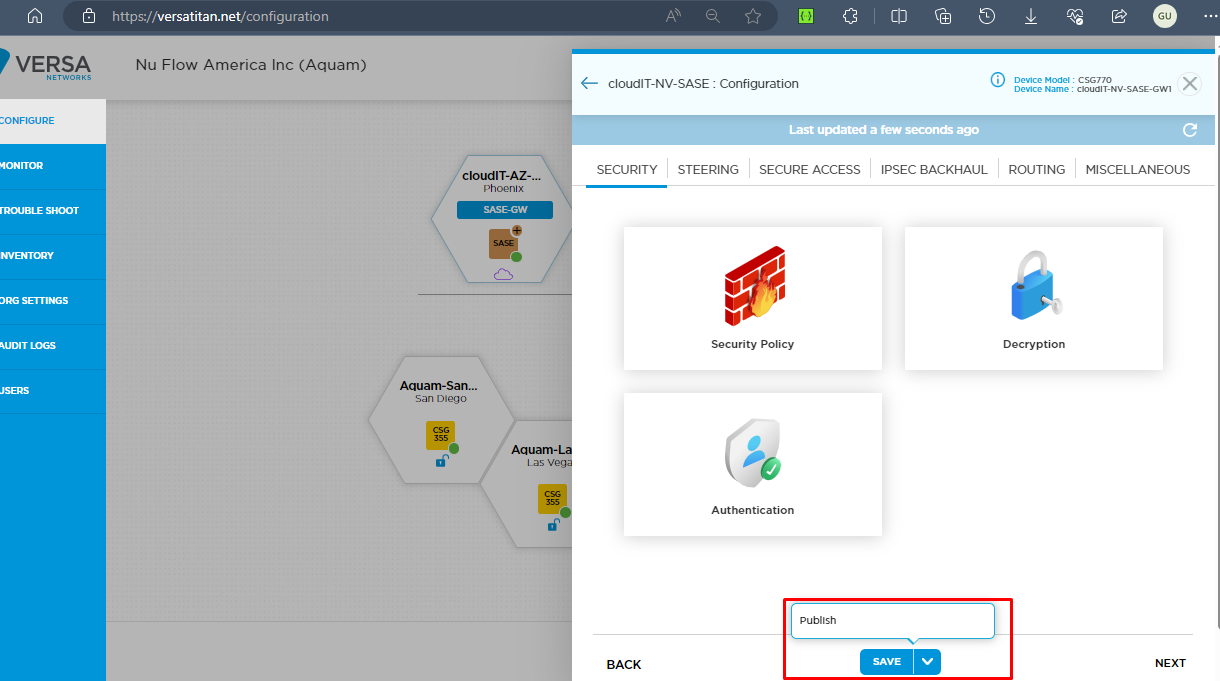
Task: Click the device info icon
Action: pyautogui.click(x=997, y=80)
